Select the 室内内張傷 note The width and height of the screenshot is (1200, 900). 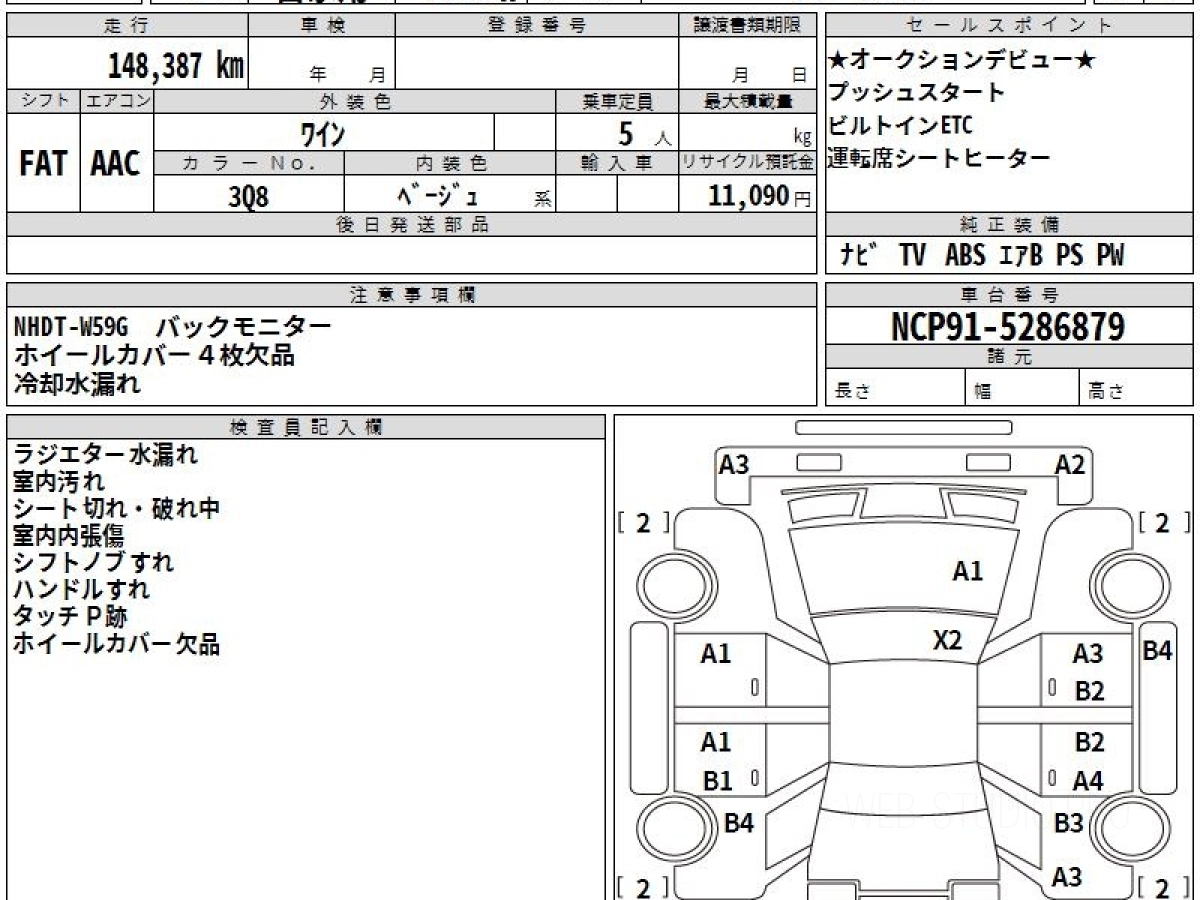tap(68, 536)
